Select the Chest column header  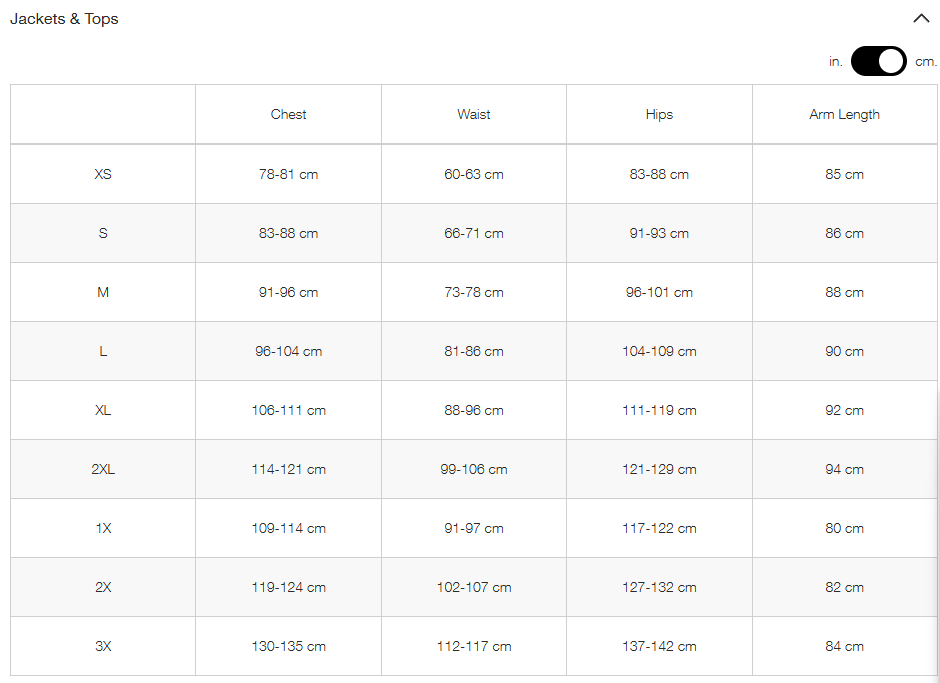(x=288, y=114)
